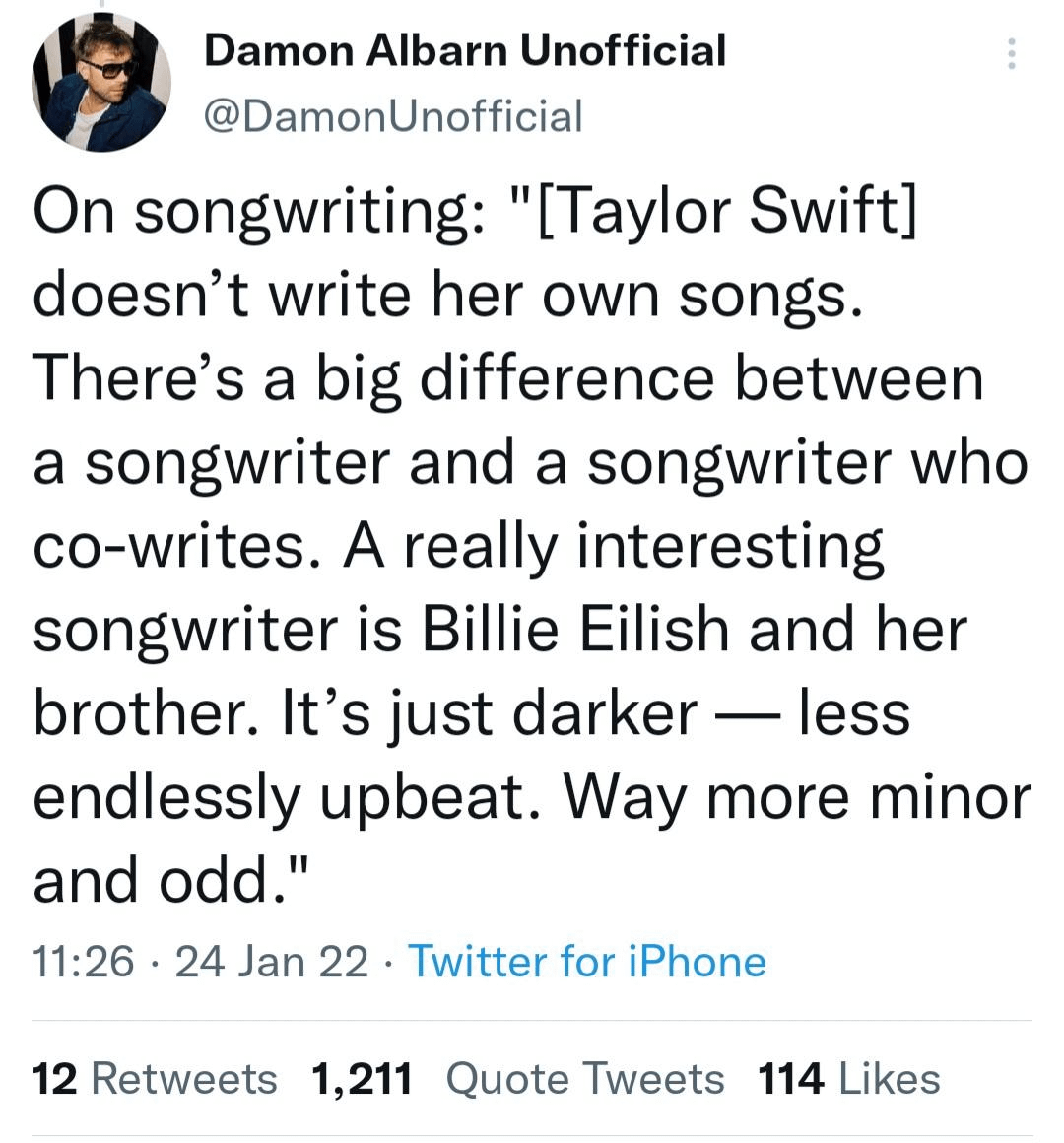Open the 11:26 timestamp
This screenshot has width=1064, height=1143.
84,961
